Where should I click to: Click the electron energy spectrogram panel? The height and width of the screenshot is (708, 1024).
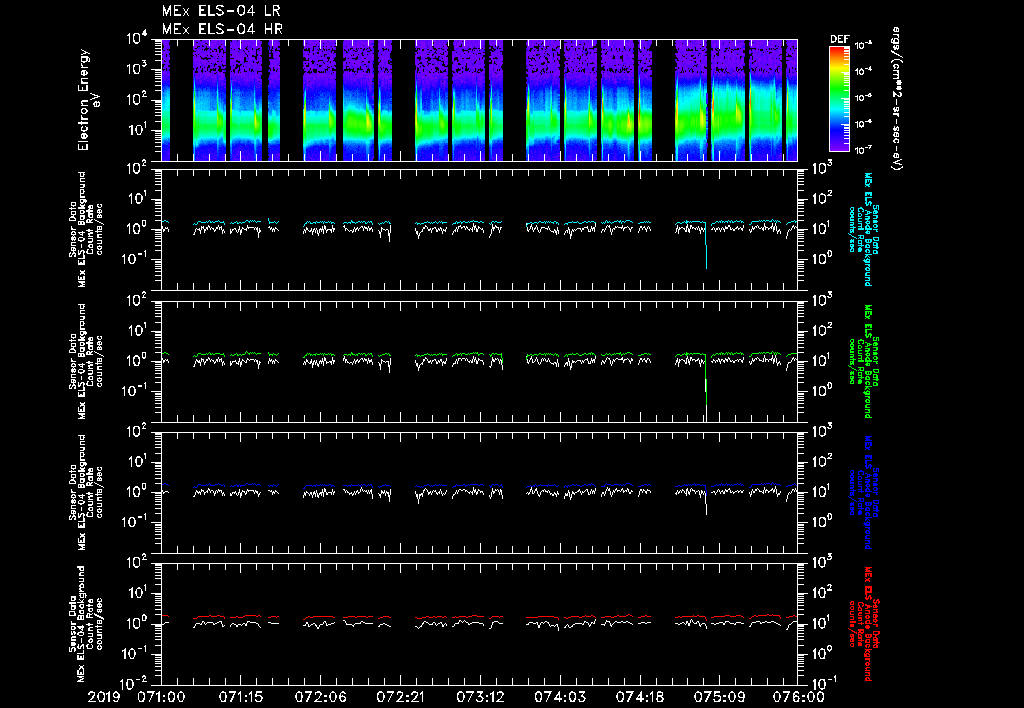point(479,100)
